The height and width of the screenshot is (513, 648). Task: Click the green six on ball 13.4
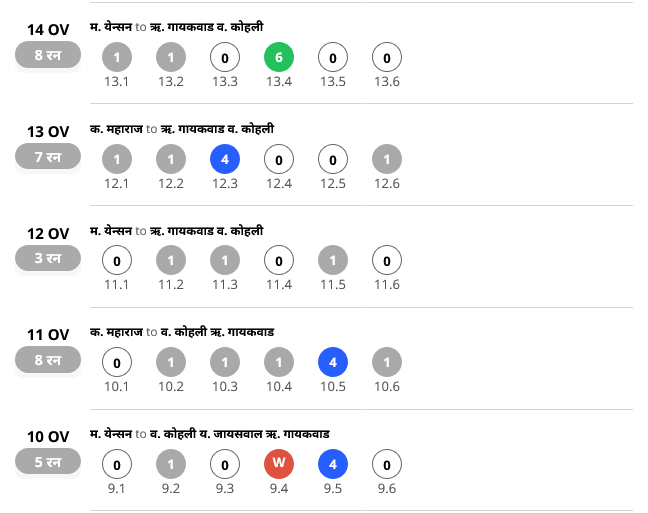point(278,58)
